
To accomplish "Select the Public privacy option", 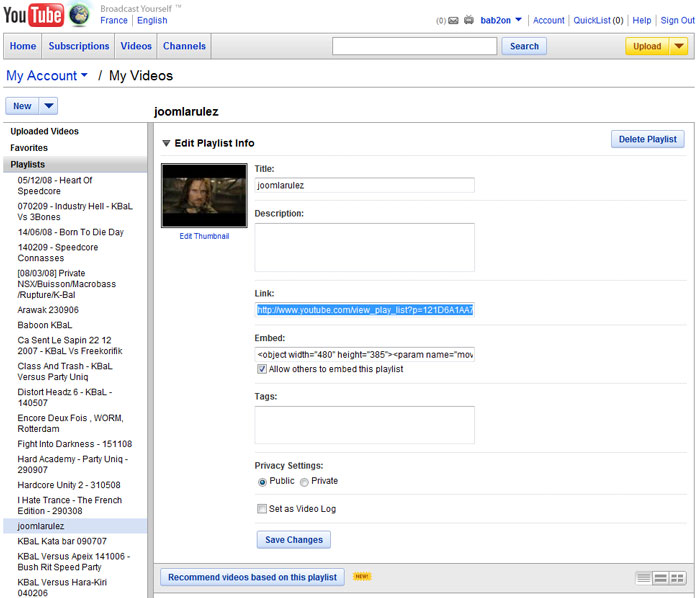I will coord(262,482).
